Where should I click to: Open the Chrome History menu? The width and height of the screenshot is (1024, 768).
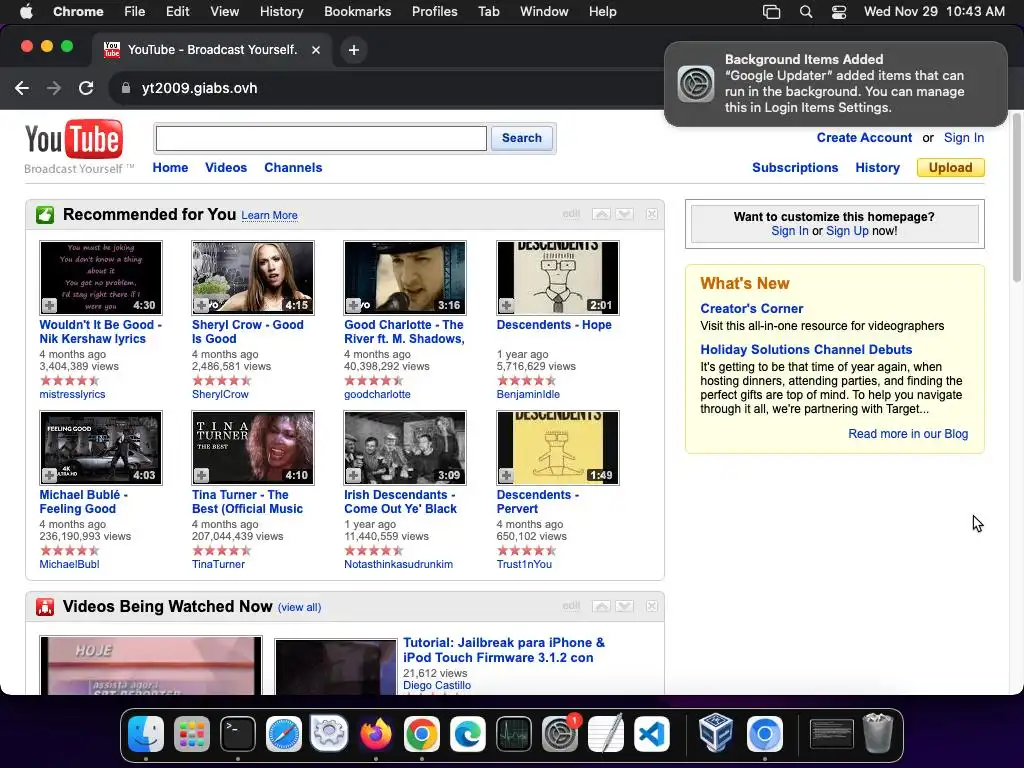[281, 12]
